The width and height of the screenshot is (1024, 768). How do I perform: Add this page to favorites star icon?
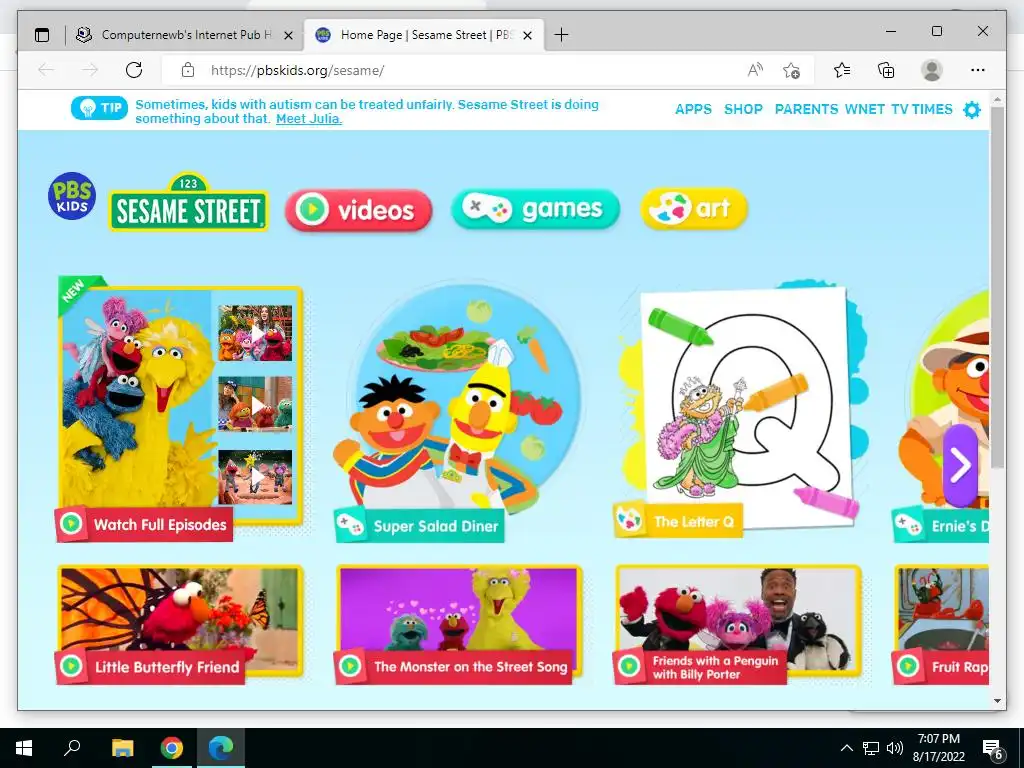(x=792, y=70)
